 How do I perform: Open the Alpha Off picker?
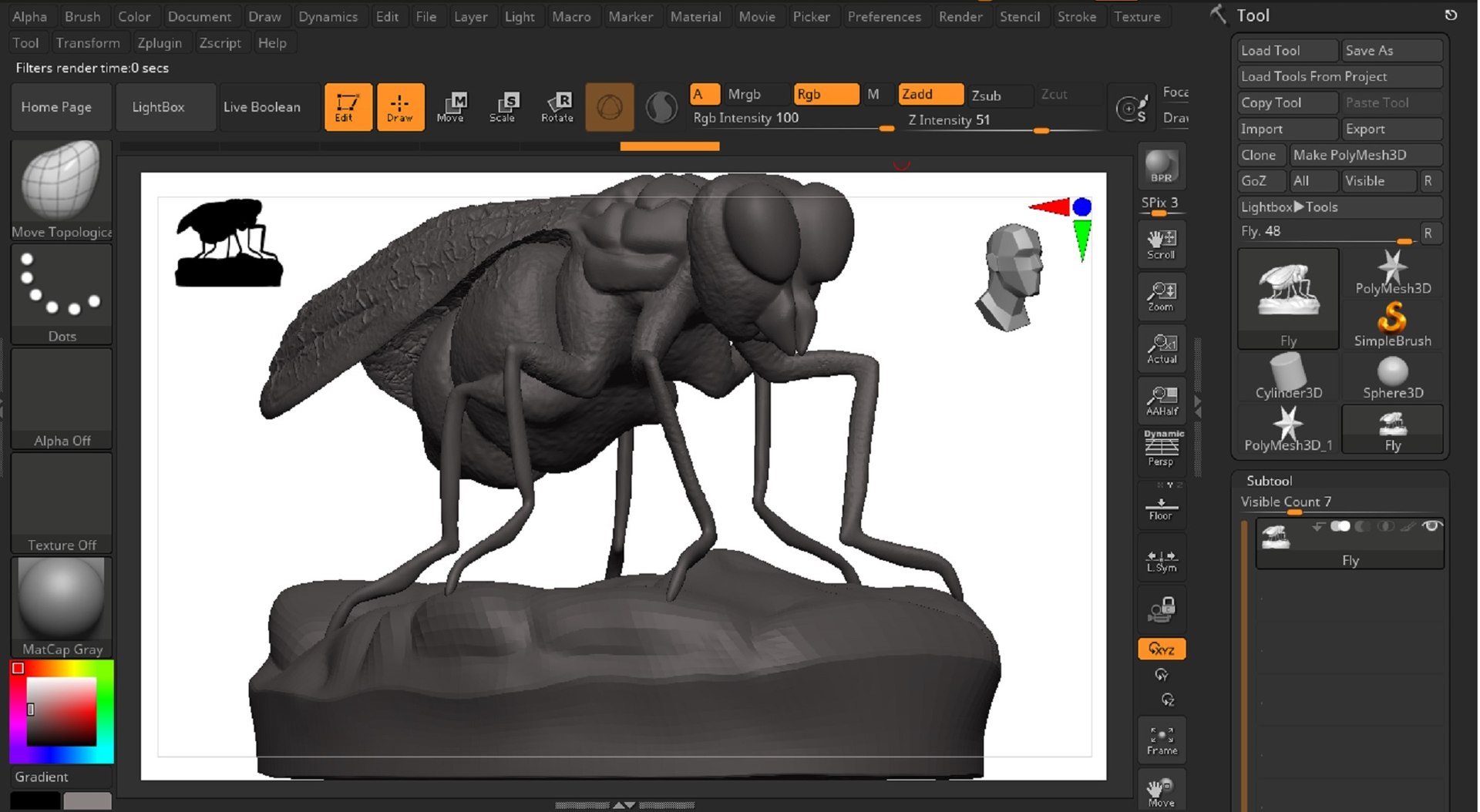pos(61,398)
